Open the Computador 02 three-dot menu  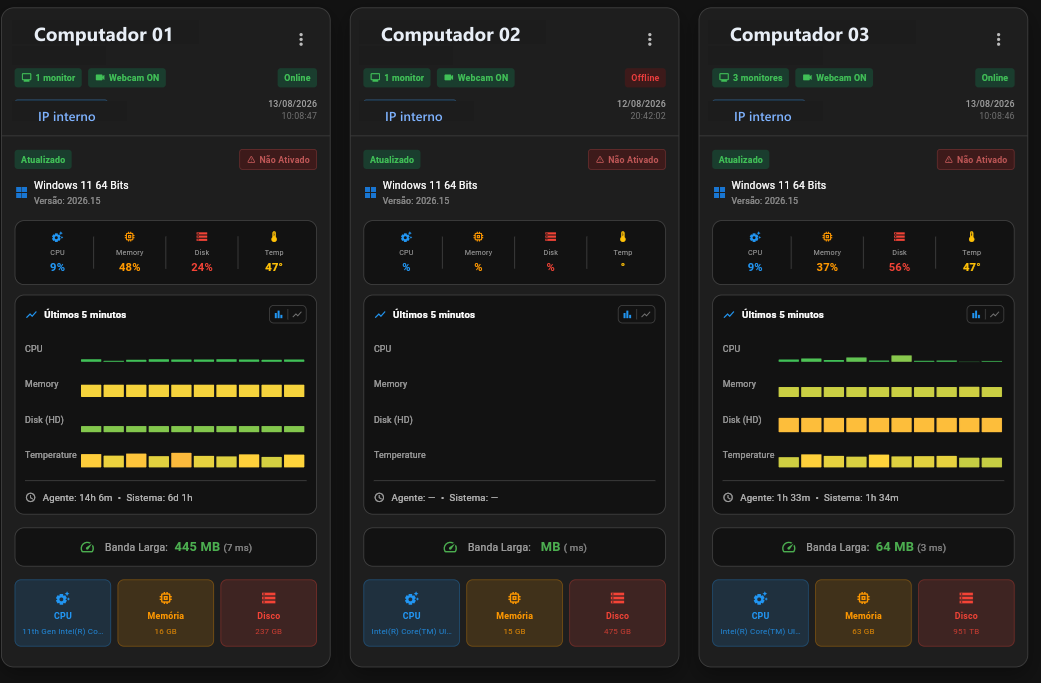click(649, 40)
